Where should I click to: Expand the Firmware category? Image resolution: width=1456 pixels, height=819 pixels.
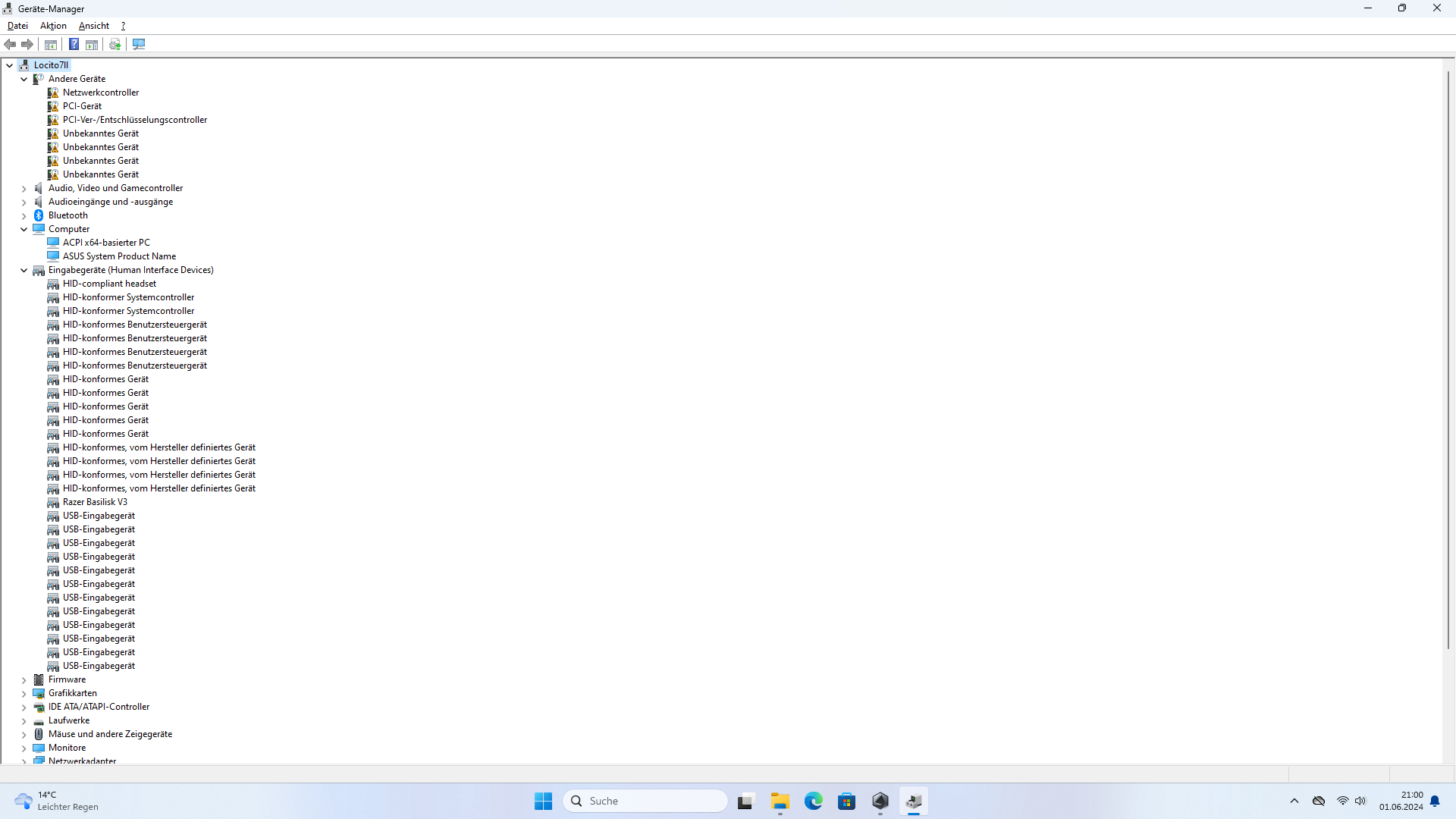pos(24,679)
